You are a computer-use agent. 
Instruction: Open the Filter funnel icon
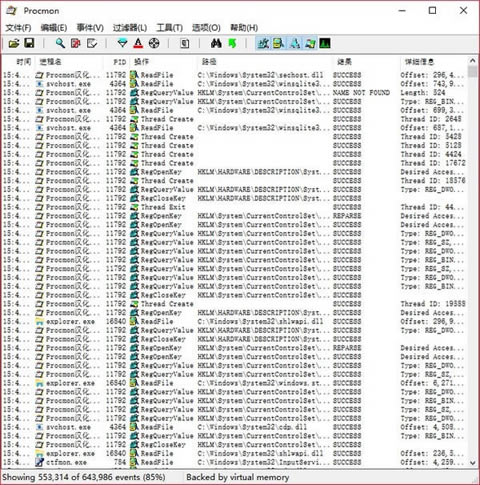coord(122,43)
